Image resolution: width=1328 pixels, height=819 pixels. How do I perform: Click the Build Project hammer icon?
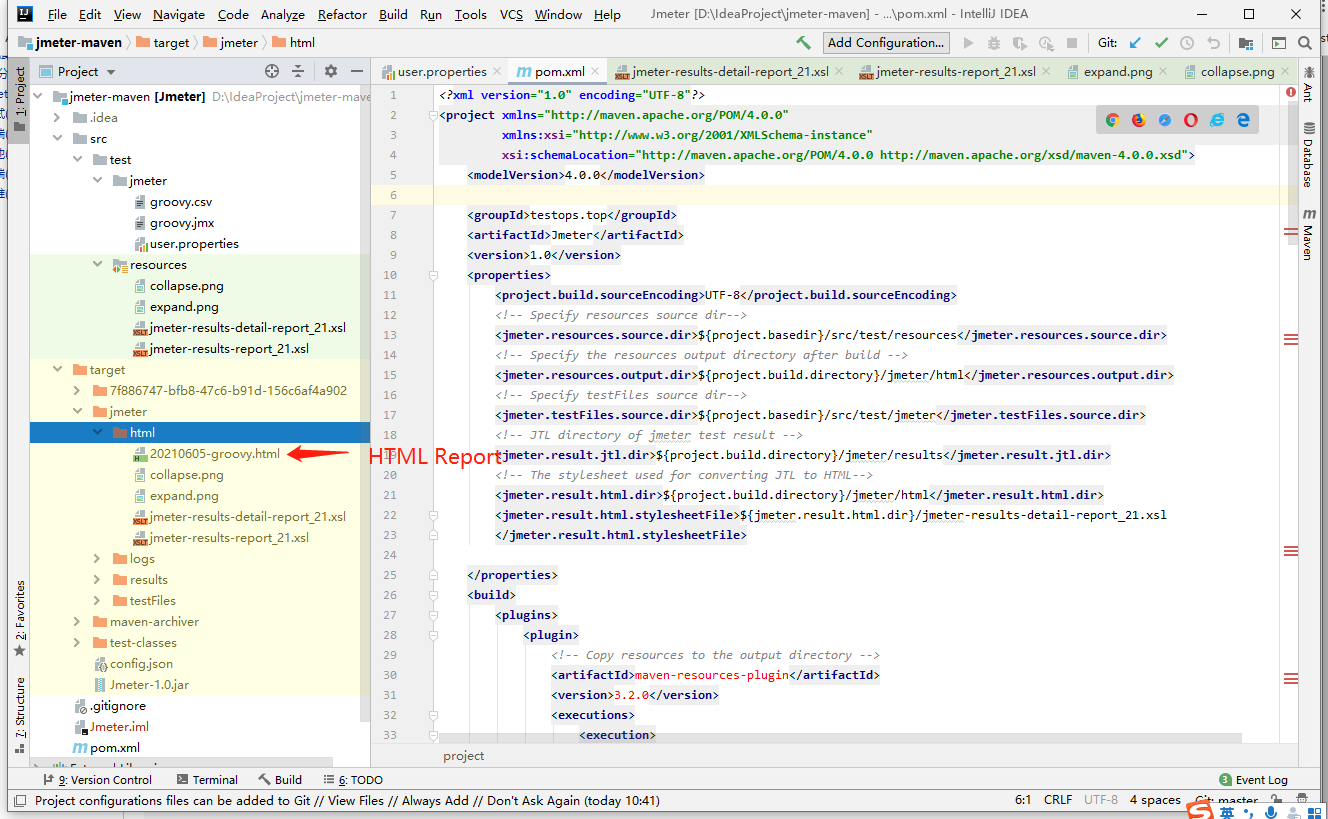[803, 43]
